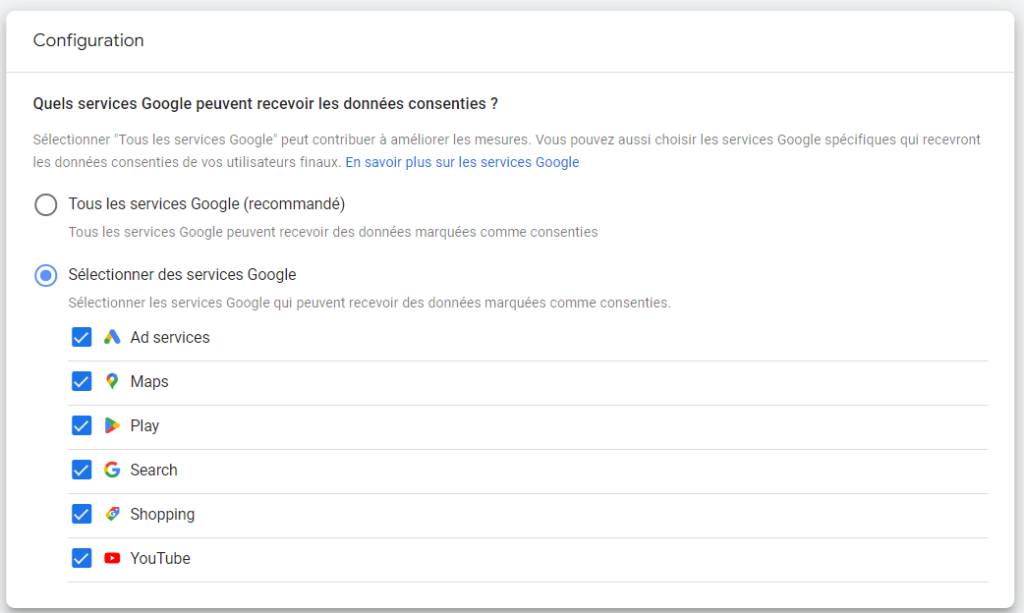Click description 'Sélectionner les services Google qui peuvent'
The width and height of the screenshot is (1024, 613).
(x=370, y=303)
